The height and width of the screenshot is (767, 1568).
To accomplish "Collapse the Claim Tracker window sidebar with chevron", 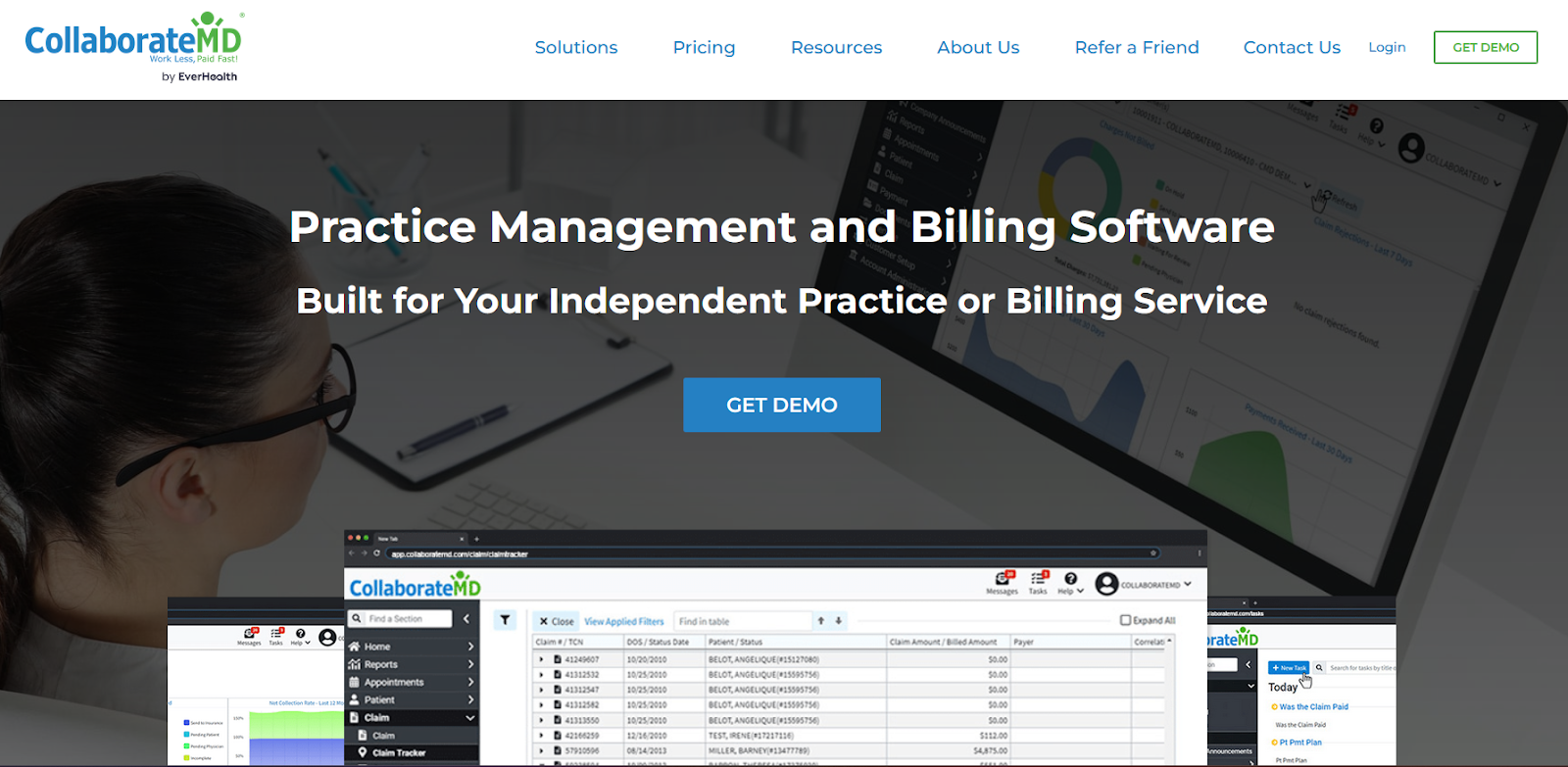I will click(x=466, y=619).
